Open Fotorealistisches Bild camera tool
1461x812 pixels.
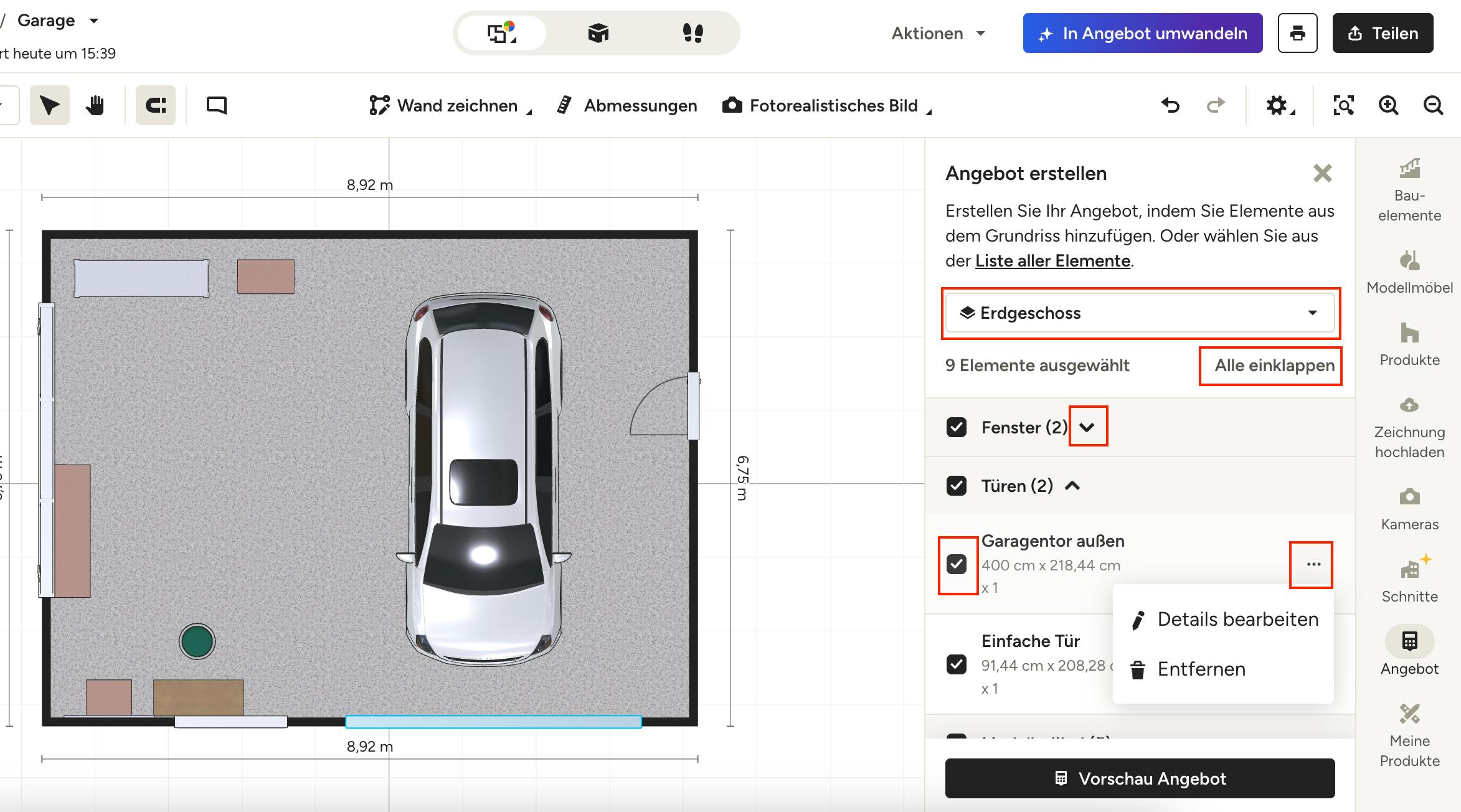(826, 106)
